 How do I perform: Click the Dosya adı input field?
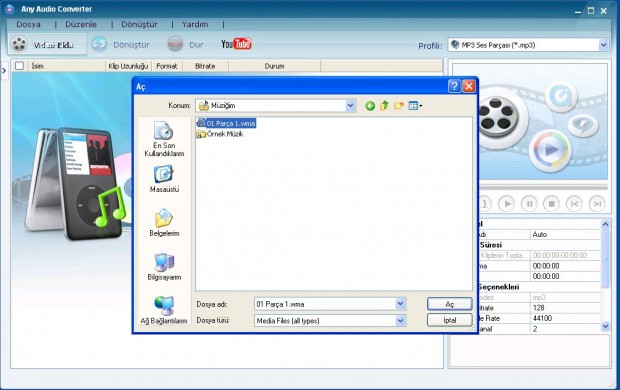click(x=325, y=304)
